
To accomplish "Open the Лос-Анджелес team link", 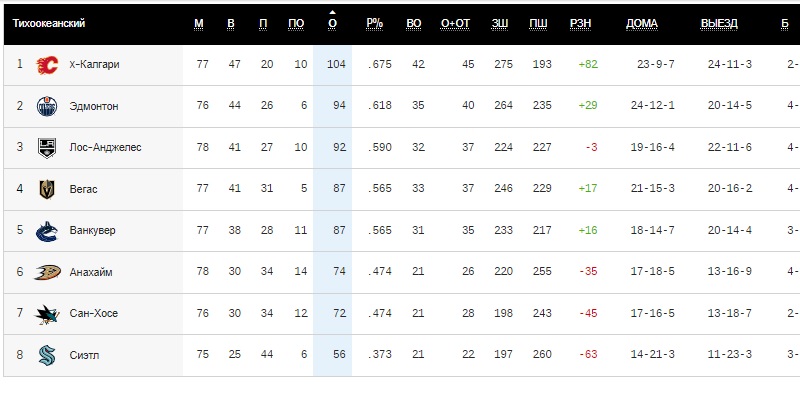I will pyautogui.click(x=105, y=147).
